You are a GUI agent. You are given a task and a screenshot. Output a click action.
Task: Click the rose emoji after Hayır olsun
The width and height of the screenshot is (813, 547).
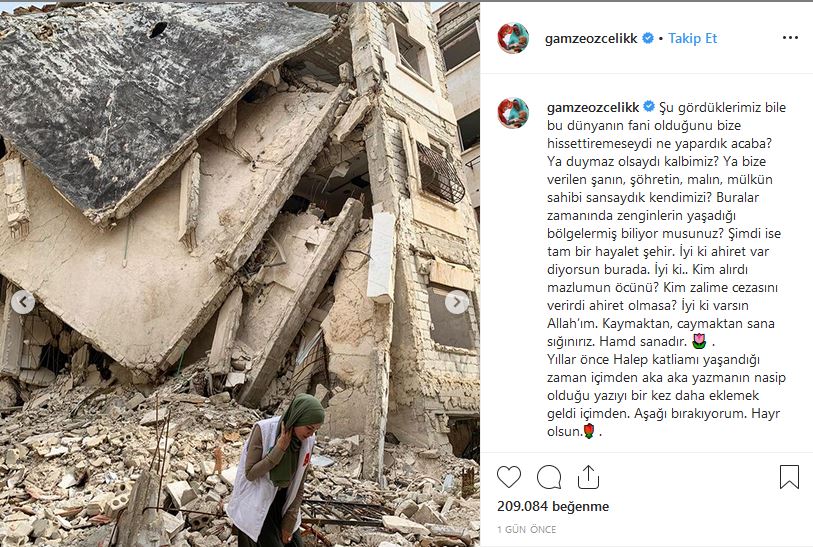pos(588,431)
